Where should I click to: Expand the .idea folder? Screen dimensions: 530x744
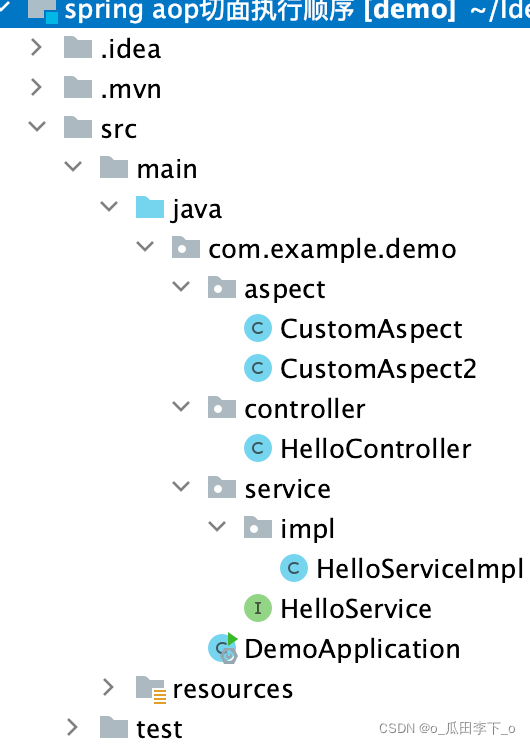point(37,47)
